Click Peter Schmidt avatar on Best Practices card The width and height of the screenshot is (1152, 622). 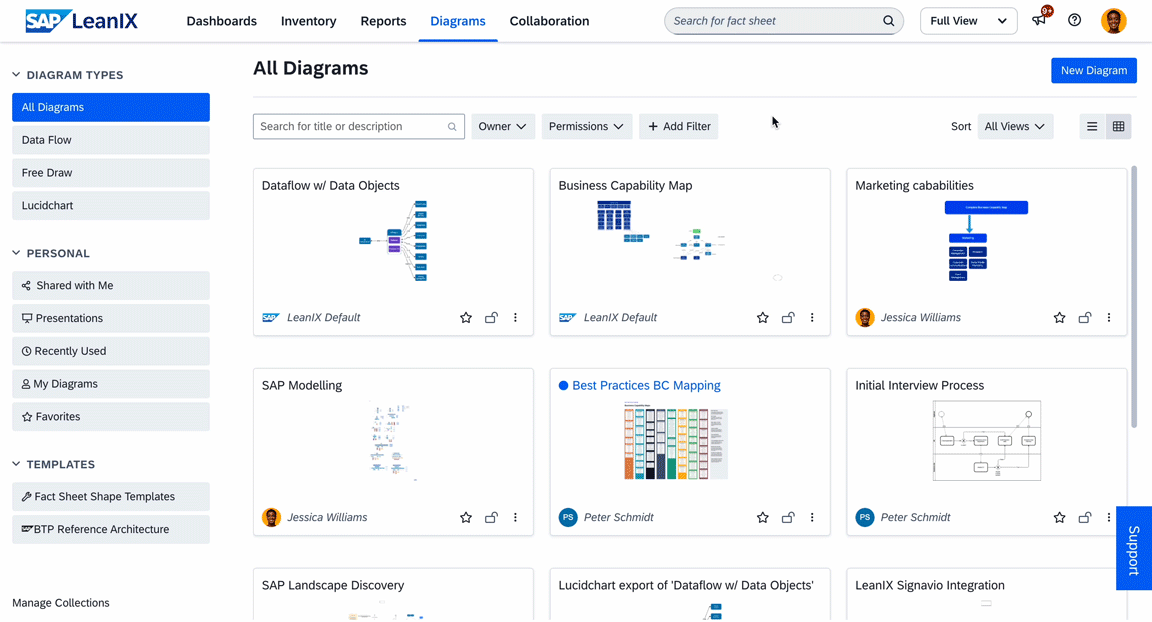click(x=568, y=517)
